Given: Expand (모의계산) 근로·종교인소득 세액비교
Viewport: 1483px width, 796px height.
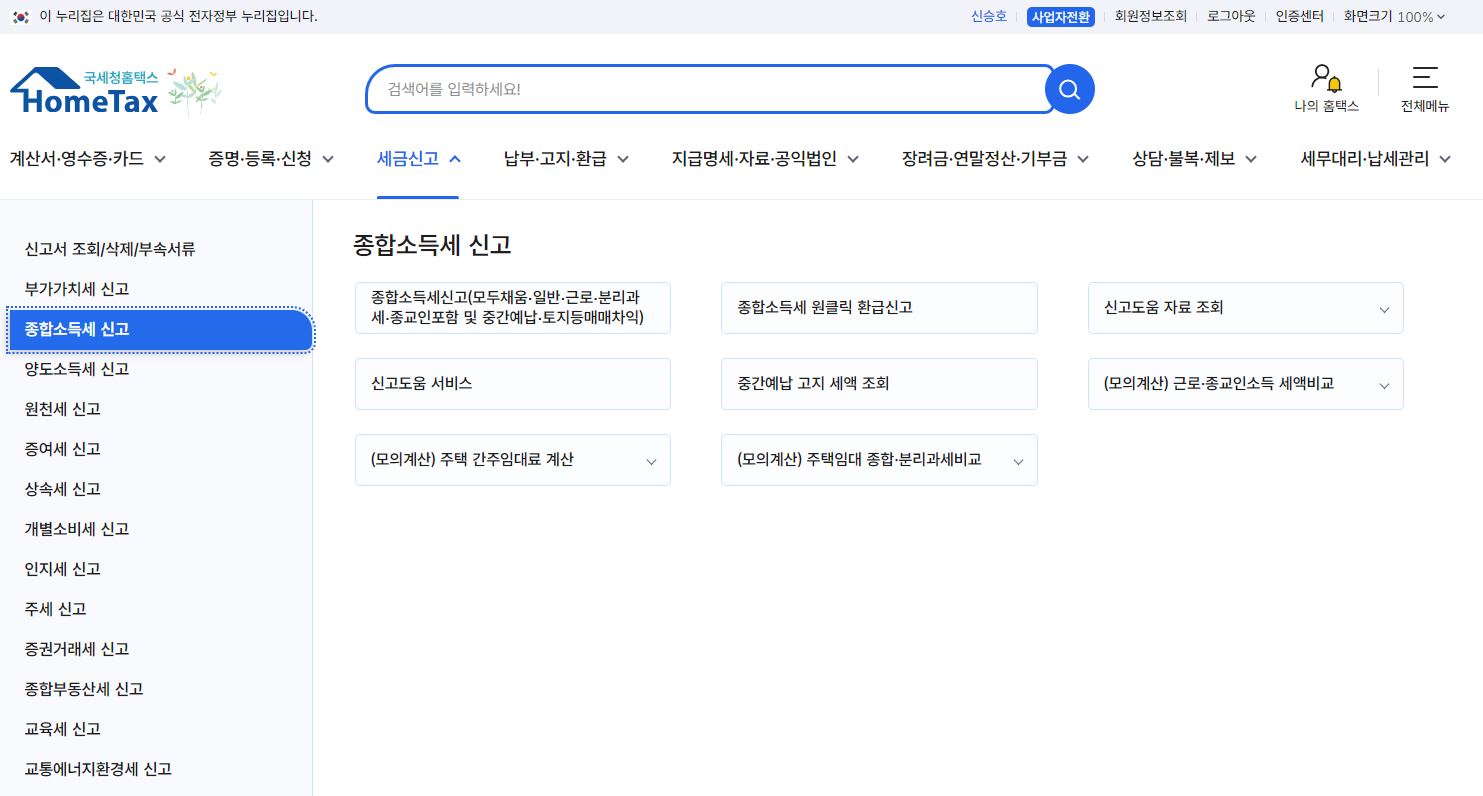Looking at the screenshot, I should click(x=1385, y=384).
